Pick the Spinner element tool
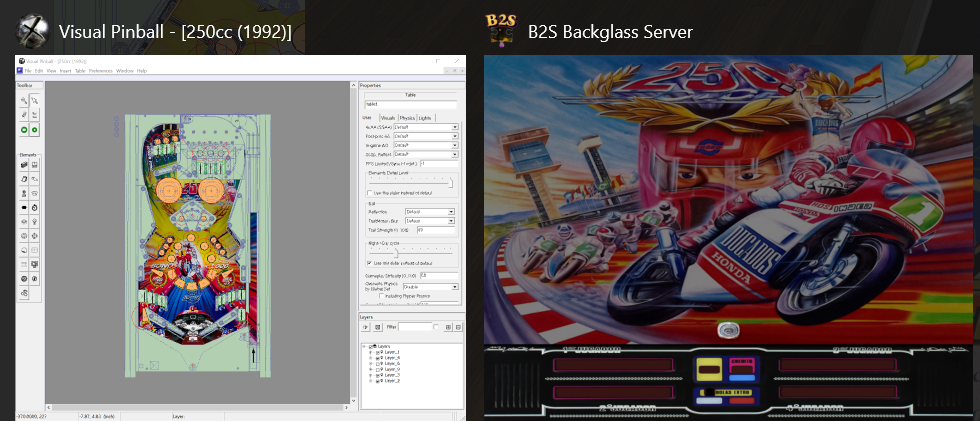The image size is (980, 421). 24,207
